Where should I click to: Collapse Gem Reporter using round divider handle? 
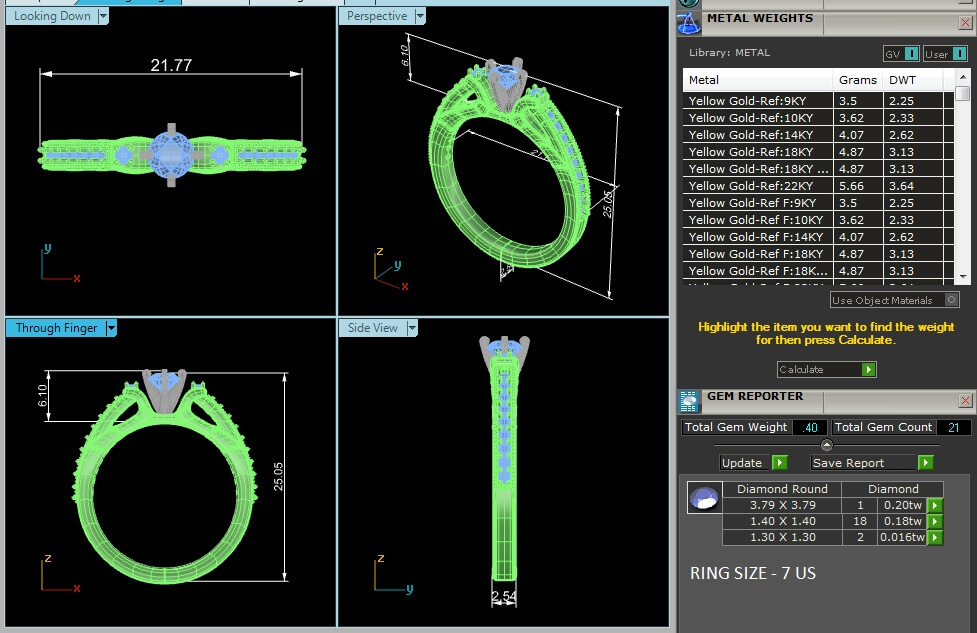[826, 445]
